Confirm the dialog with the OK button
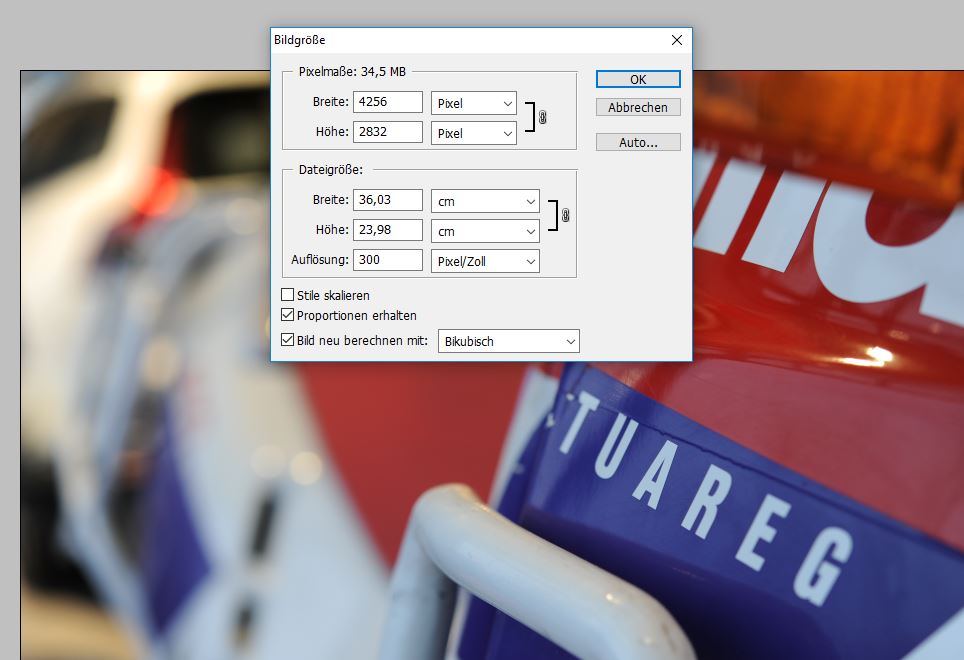 [638, 79]
